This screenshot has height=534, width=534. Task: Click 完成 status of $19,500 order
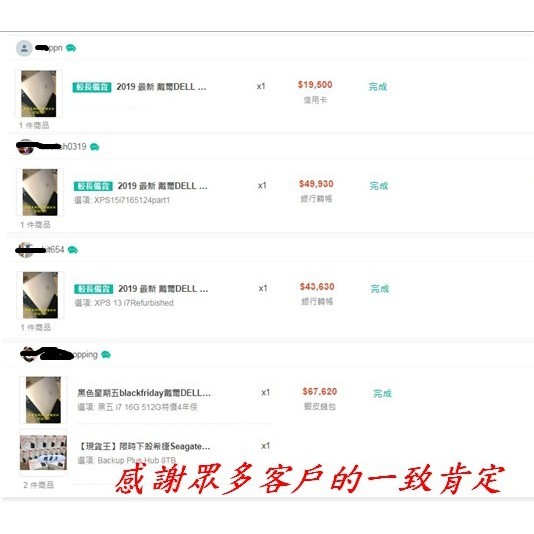point(378,87)
